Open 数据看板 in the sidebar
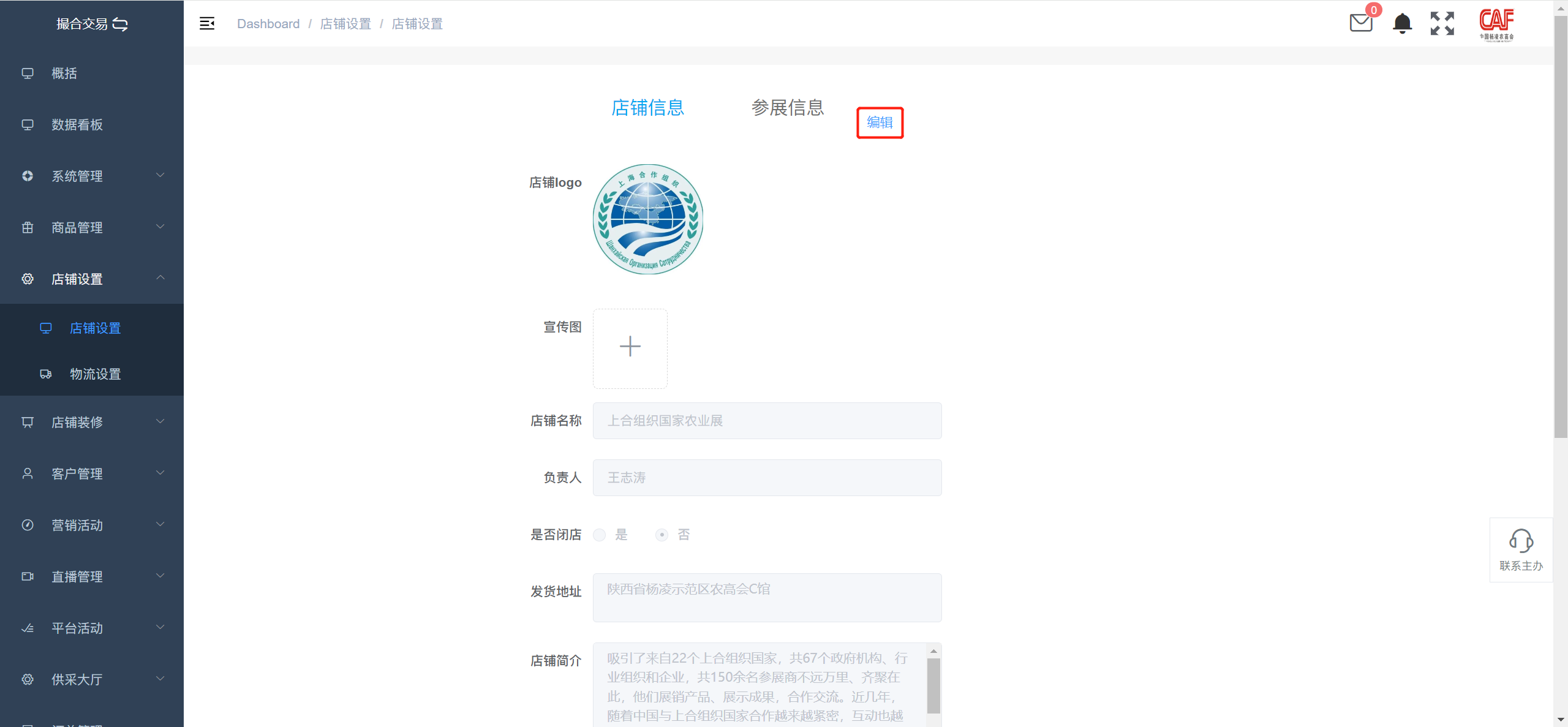Screen dimensions: 1568x727 (x=77, y=125)
